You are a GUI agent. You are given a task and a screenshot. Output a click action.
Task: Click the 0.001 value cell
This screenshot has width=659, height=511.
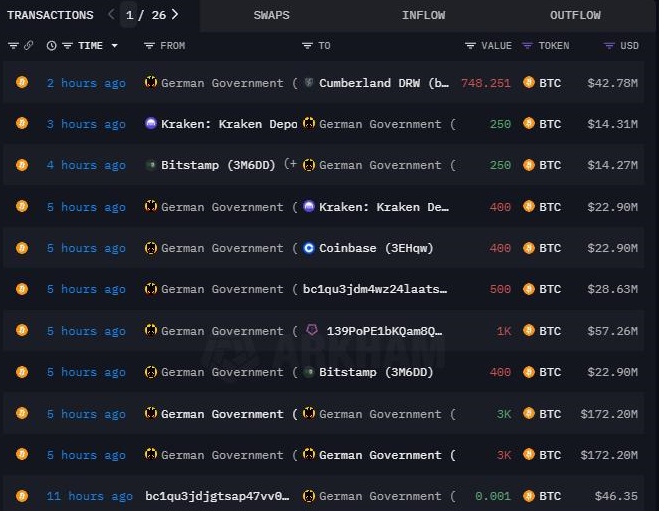tap(493, 496)
